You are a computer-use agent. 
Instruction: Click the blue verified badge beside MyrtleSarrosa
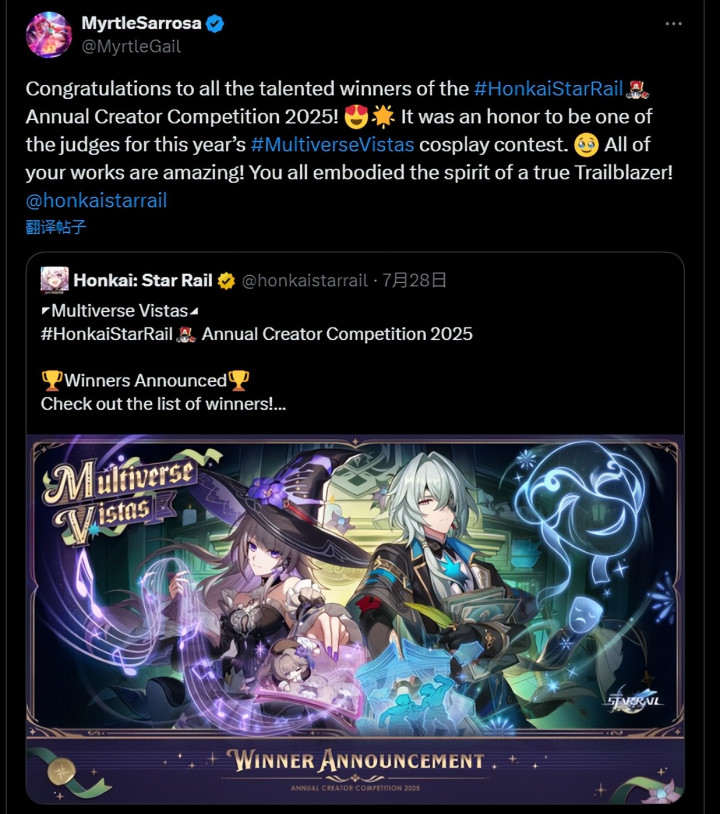(215, 23)
